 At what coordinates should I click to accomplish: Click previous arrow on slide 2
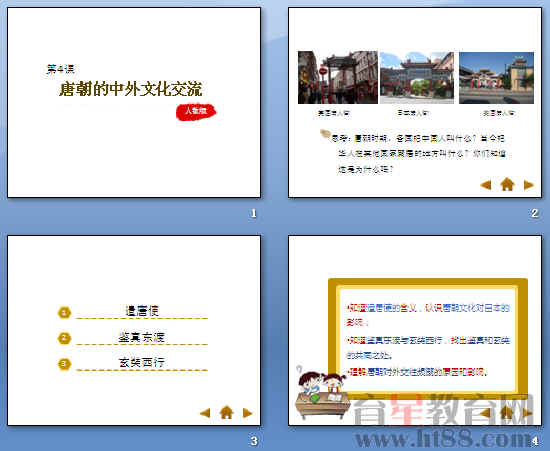point(486,185)
